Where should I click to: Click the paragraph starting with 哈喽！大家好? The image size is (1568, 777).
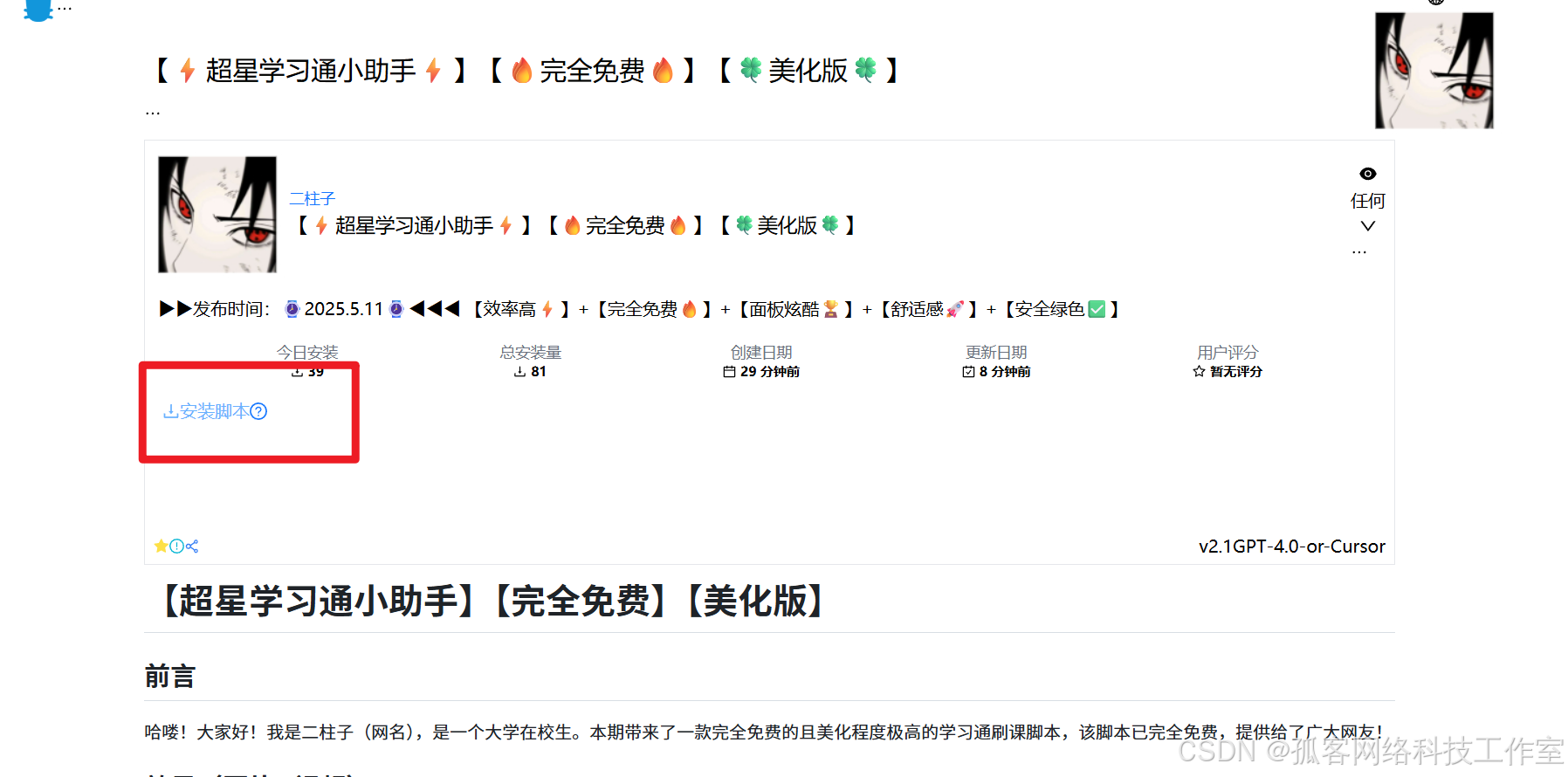pos(764,732)
